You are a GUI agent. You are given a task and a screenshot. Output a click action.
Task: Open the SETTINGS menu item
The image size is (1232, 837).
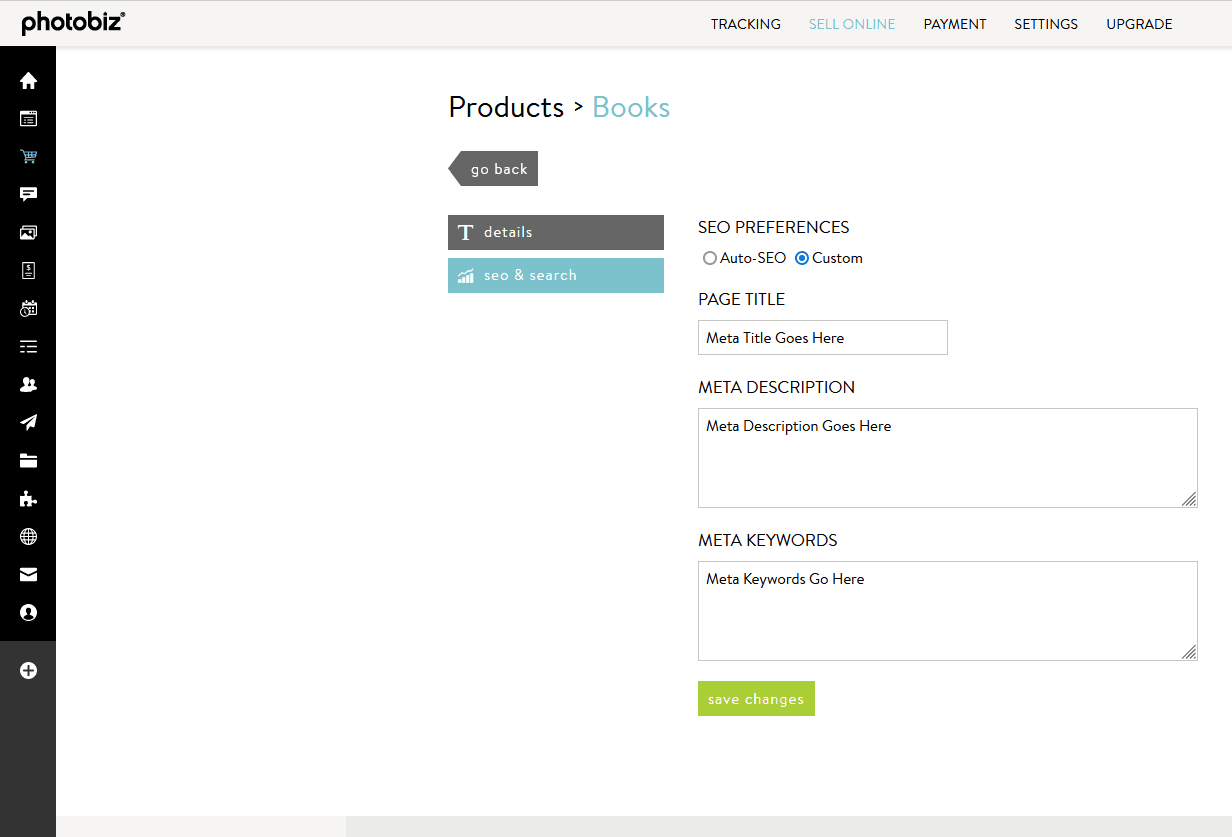[x=1046, y=24]
